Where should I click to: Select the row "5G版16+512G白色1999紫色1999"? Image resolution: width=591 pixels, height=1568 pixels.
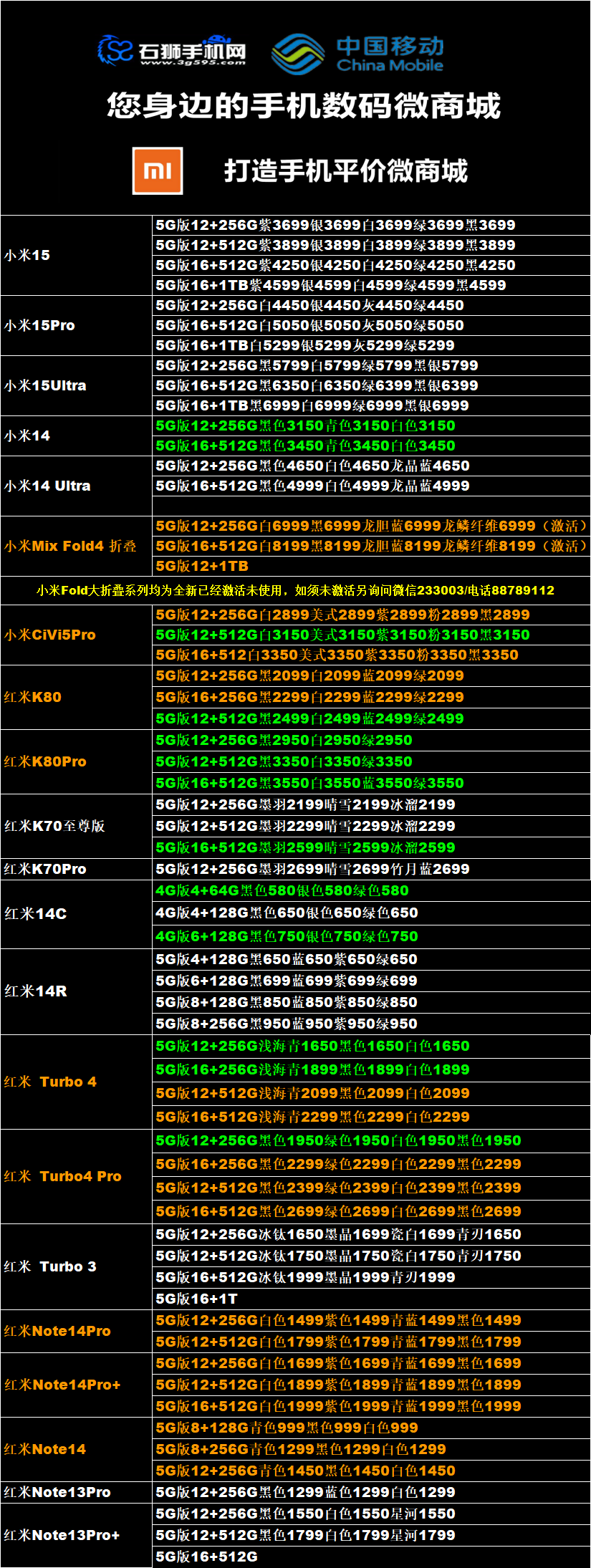click(372, 1406)
